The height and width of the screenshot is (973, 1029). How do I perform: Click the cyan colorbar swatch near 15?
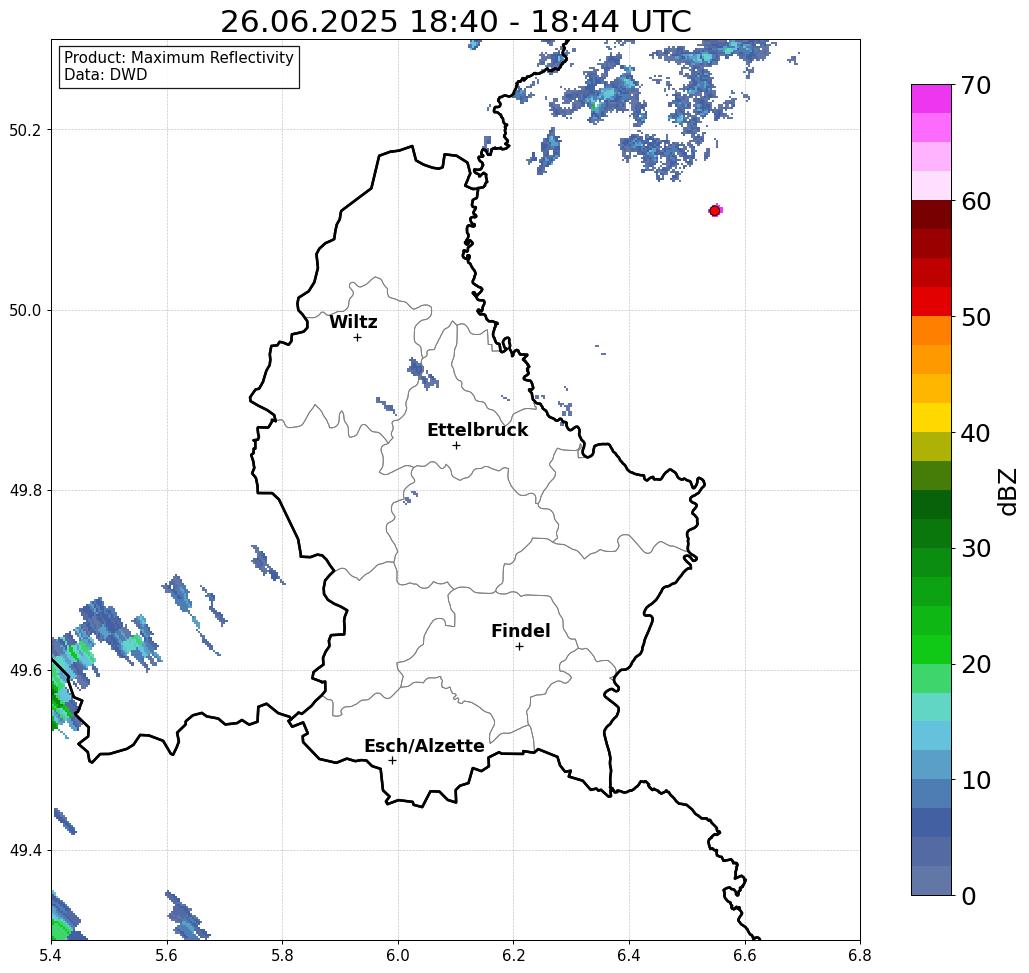point(931,707)
